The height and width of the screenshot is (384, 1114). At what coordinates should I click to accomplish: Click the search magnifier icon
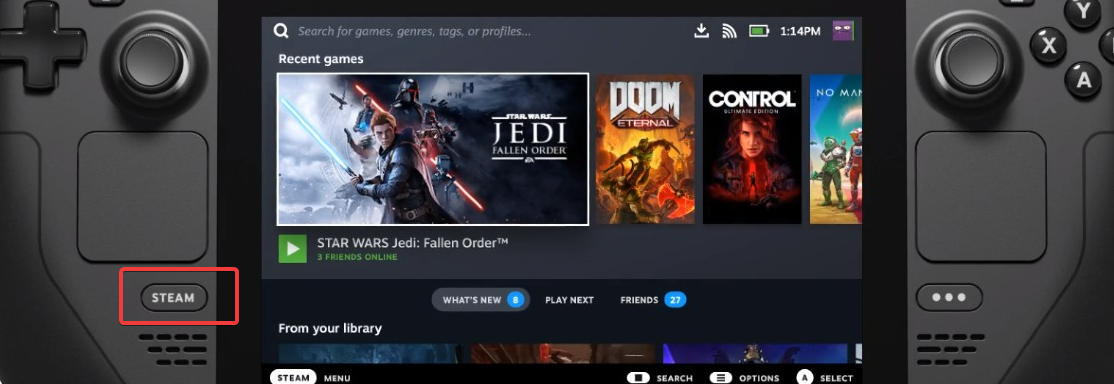281,31
